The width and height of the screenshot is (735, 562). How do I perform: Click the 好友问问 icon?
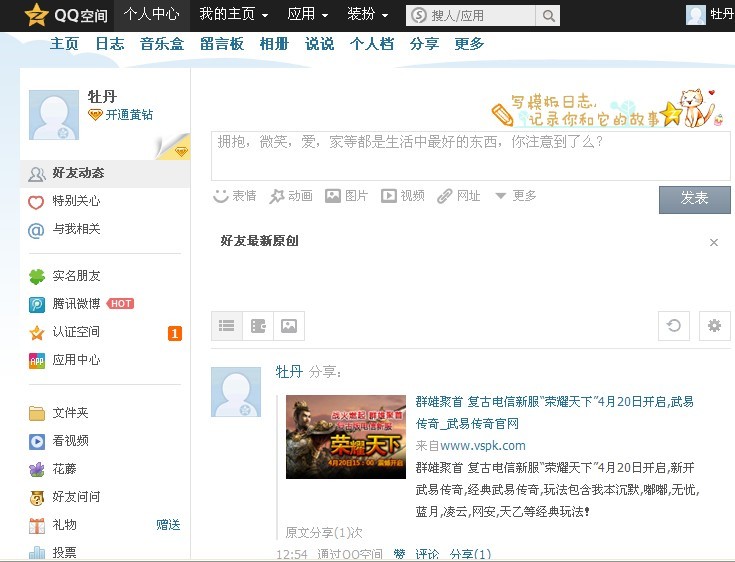tap(37, 498)
